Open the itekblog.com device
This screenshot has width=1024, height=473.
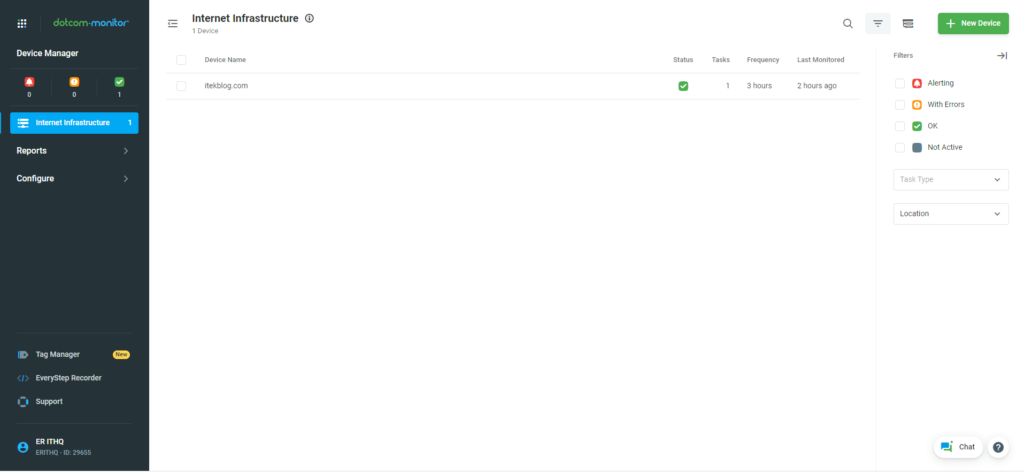(226, 86)
